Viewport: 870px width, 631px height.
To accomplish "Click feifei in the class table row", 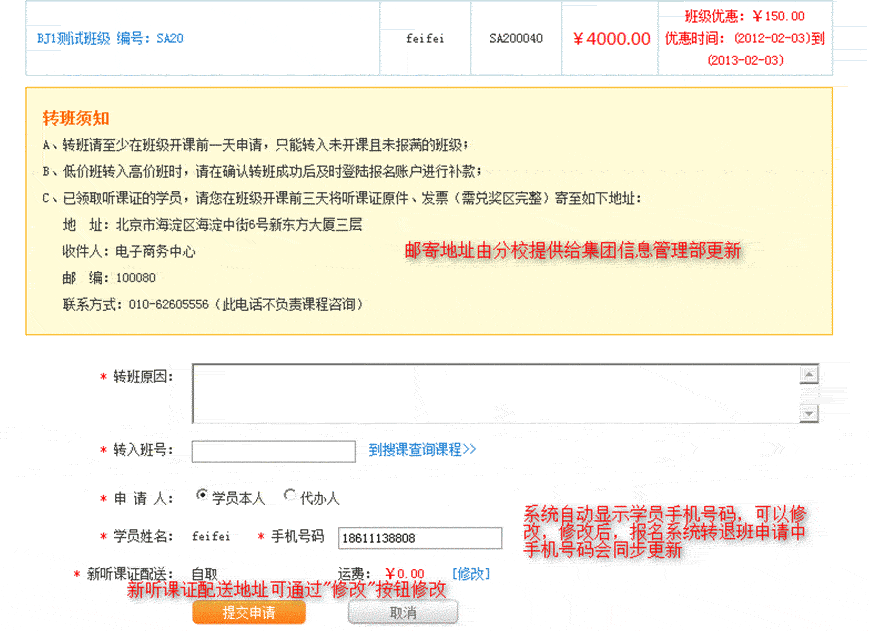I will (425, 39).
